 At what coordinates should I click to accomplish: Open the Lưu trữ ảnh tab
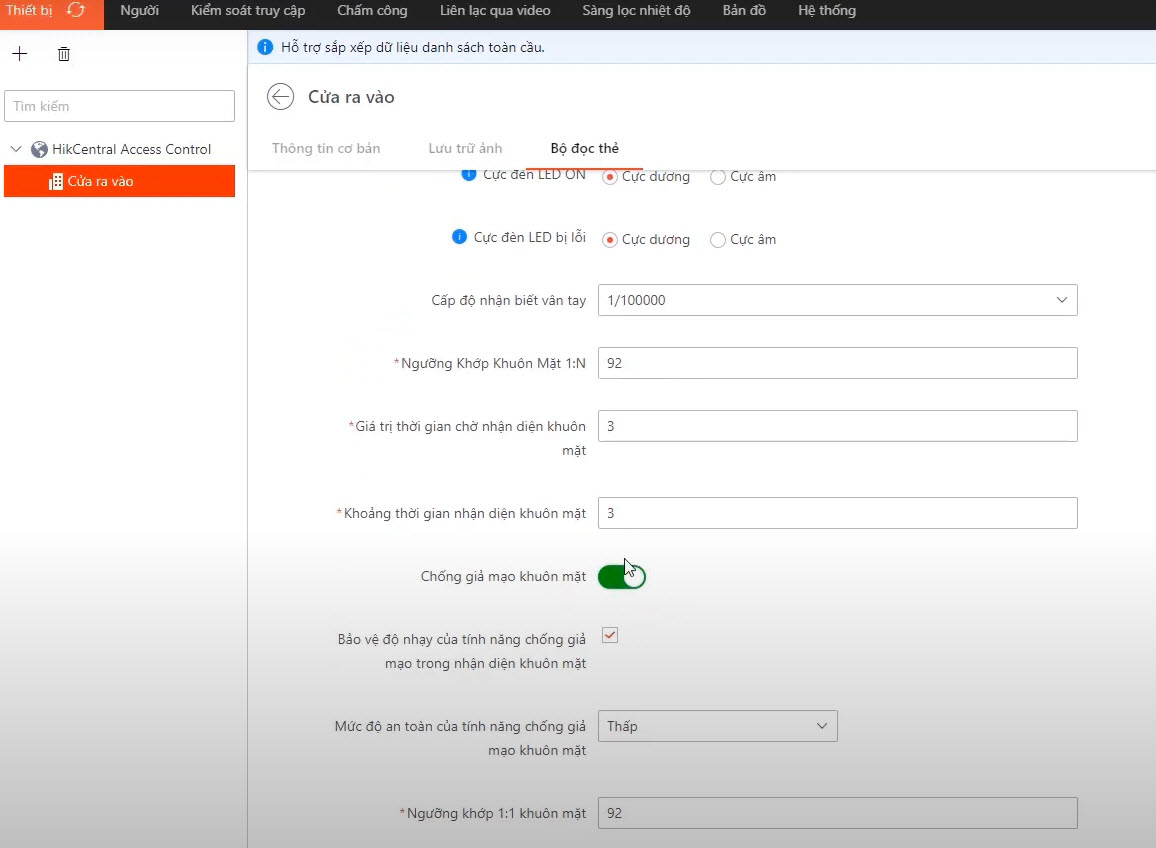click(465, 148)
